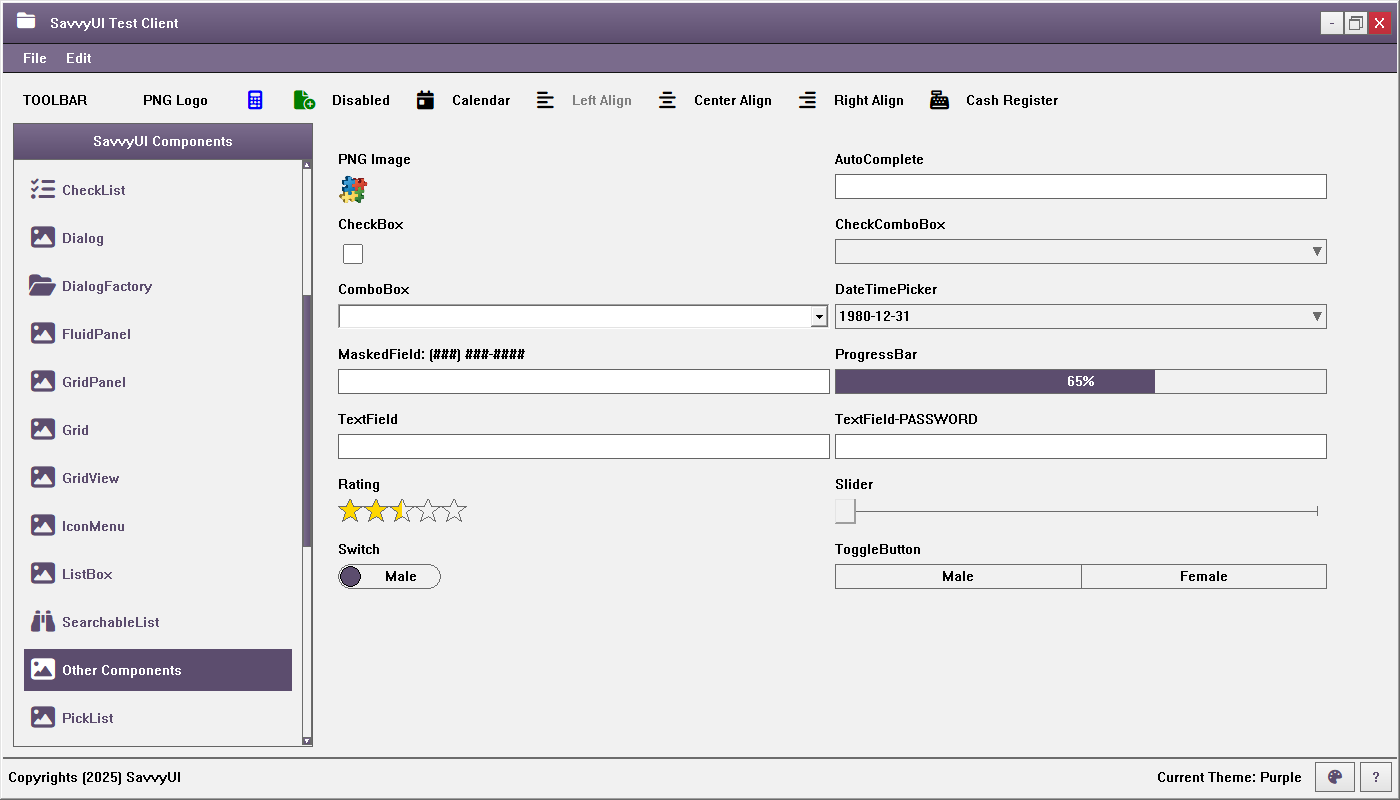
Task: Open the Cash Register toolbar icon
Action: 939,100
